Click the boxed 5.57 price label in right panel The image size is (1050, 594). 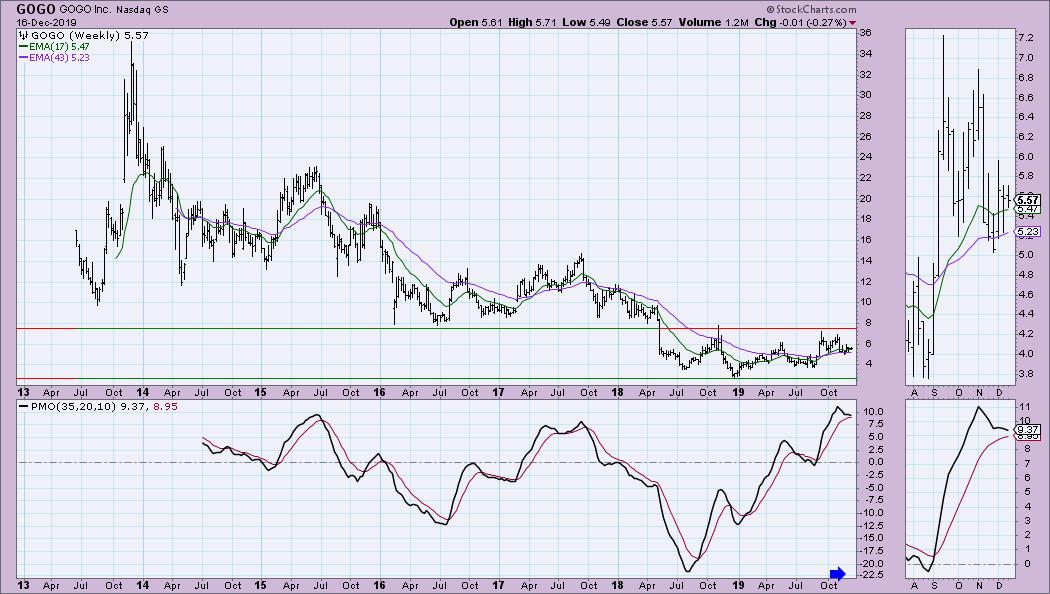coord(1028,200)
